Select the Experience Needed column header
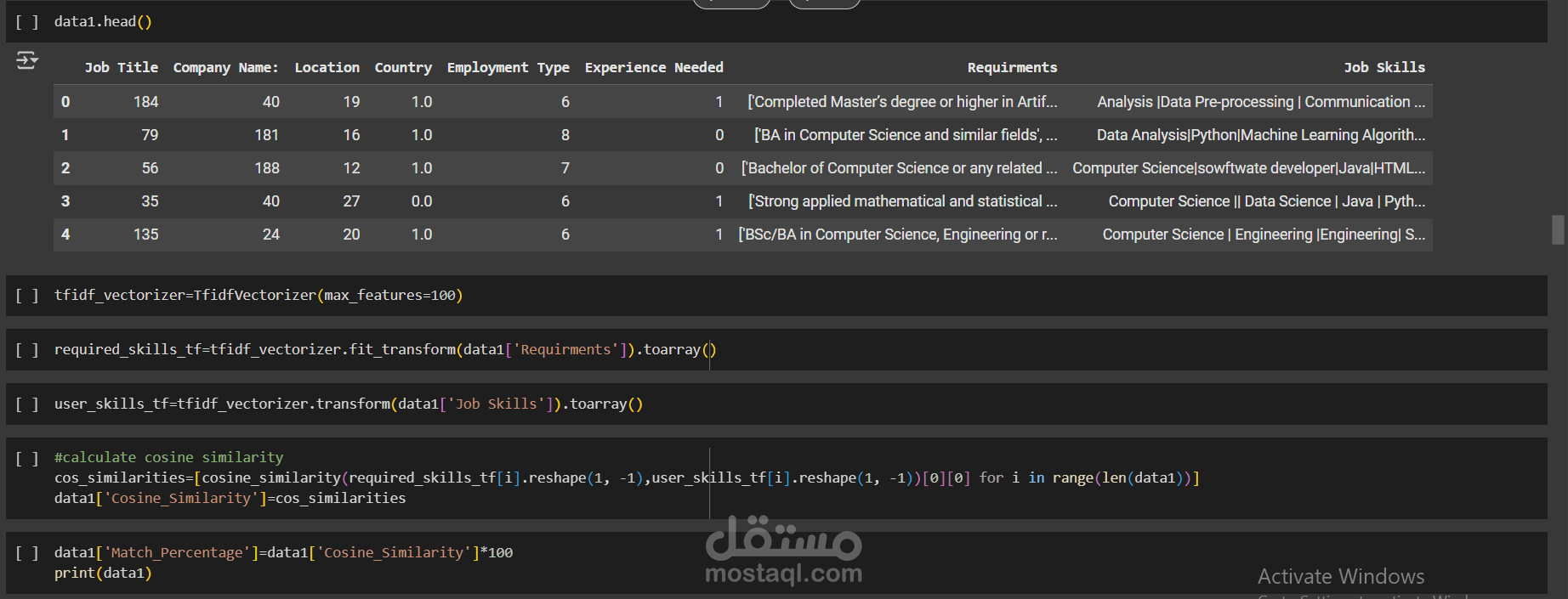Image resolution: width=1568 pixels, height=599 pixels. [x=654, y=67]
